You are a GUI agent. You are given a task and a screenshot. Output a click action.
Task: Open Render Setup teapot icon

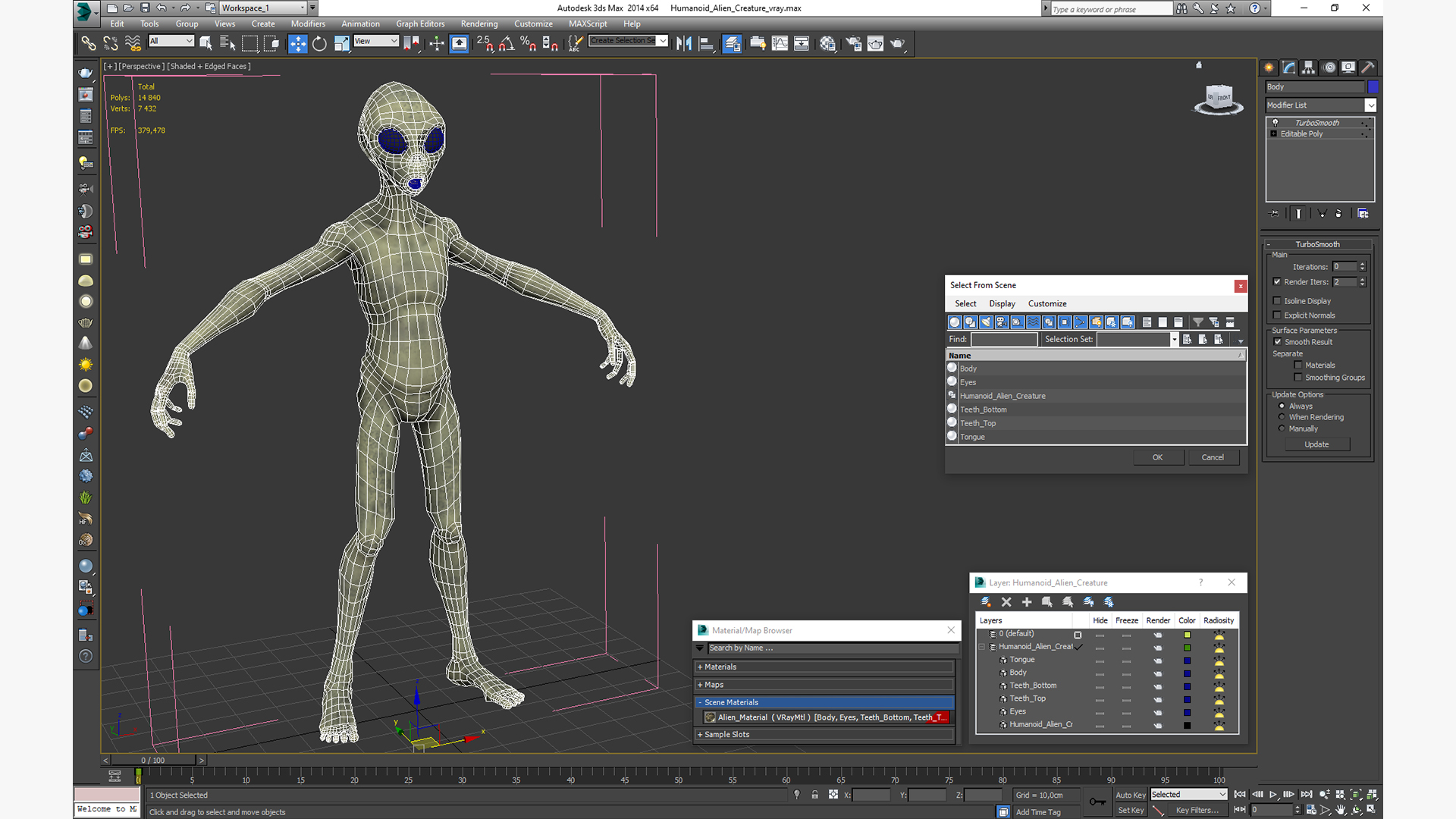click(854, 43)
